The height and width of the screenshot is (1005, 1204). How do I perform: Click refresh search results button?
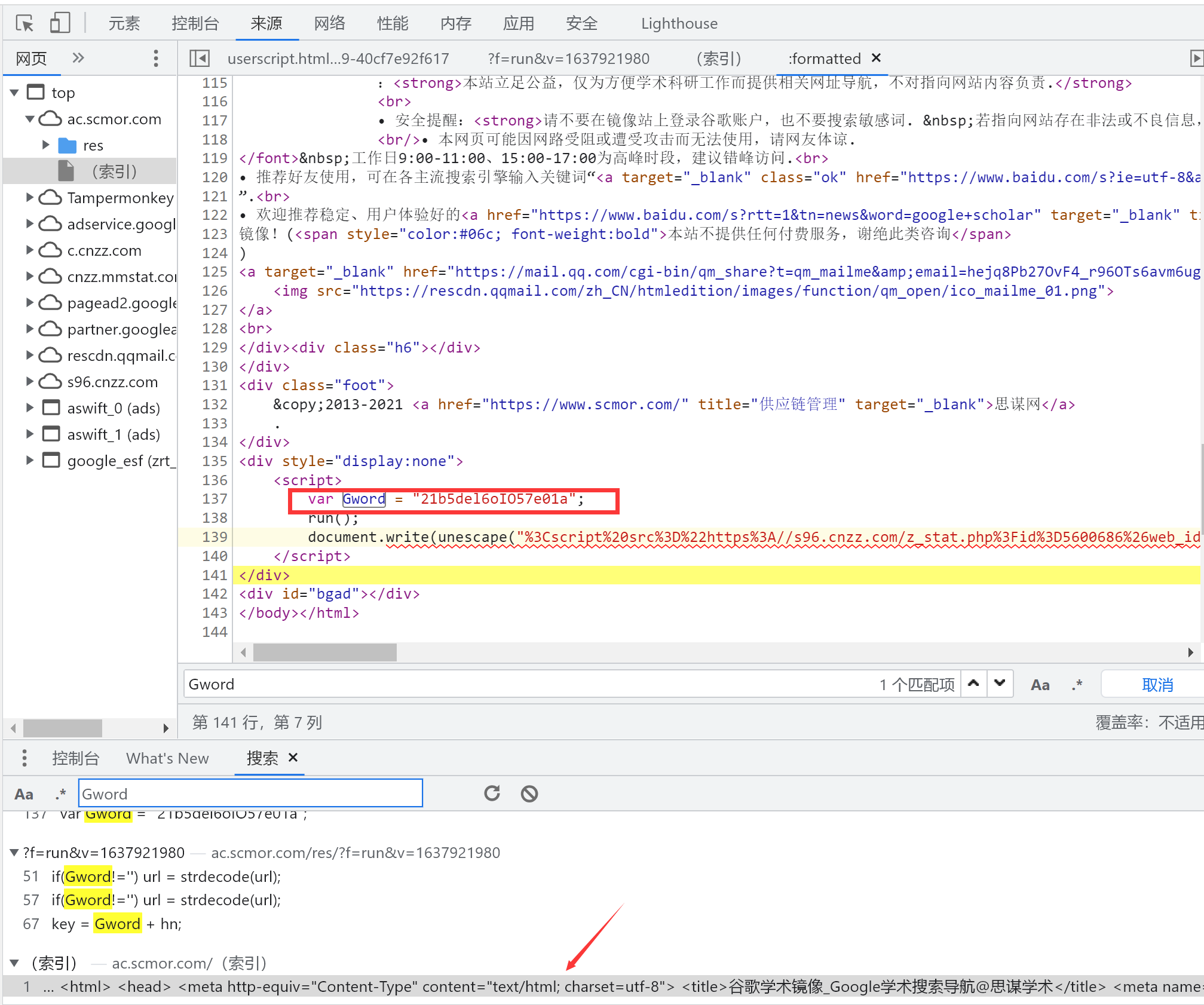point(491,793)
